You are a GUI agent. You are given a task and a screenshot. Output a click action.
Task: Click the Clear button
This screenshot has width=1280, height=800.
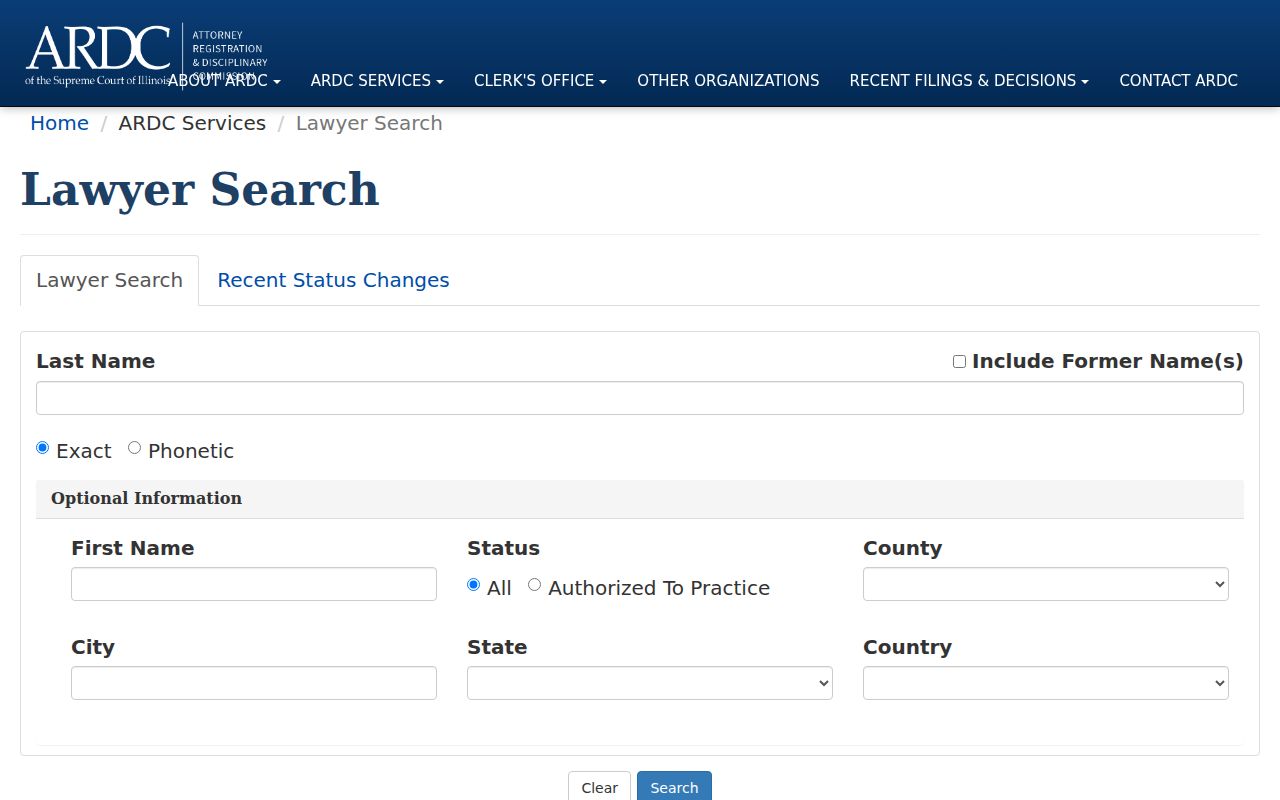click(599, 786)
